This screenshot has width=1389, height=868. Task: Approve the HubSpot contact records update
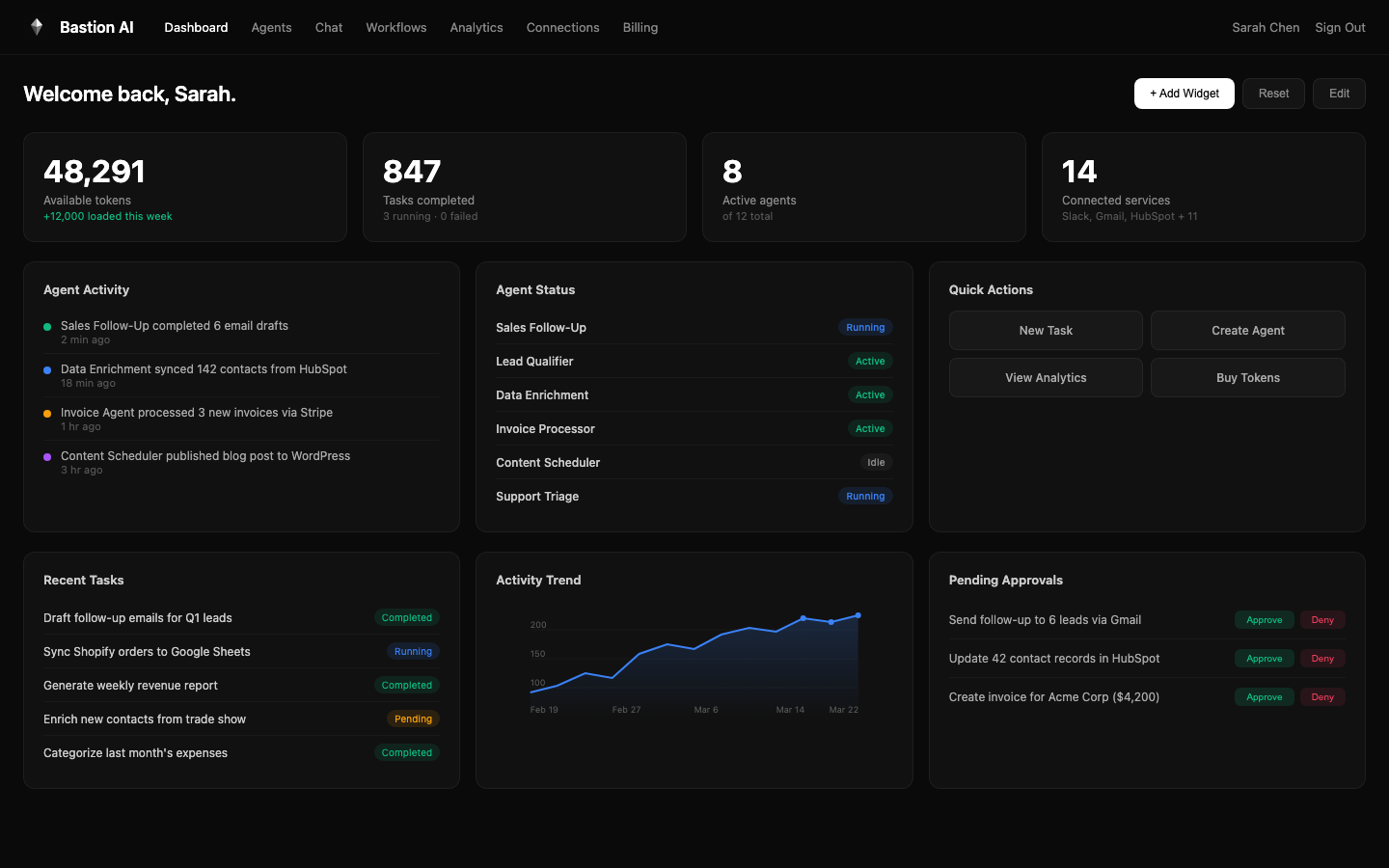[1264, 659]
